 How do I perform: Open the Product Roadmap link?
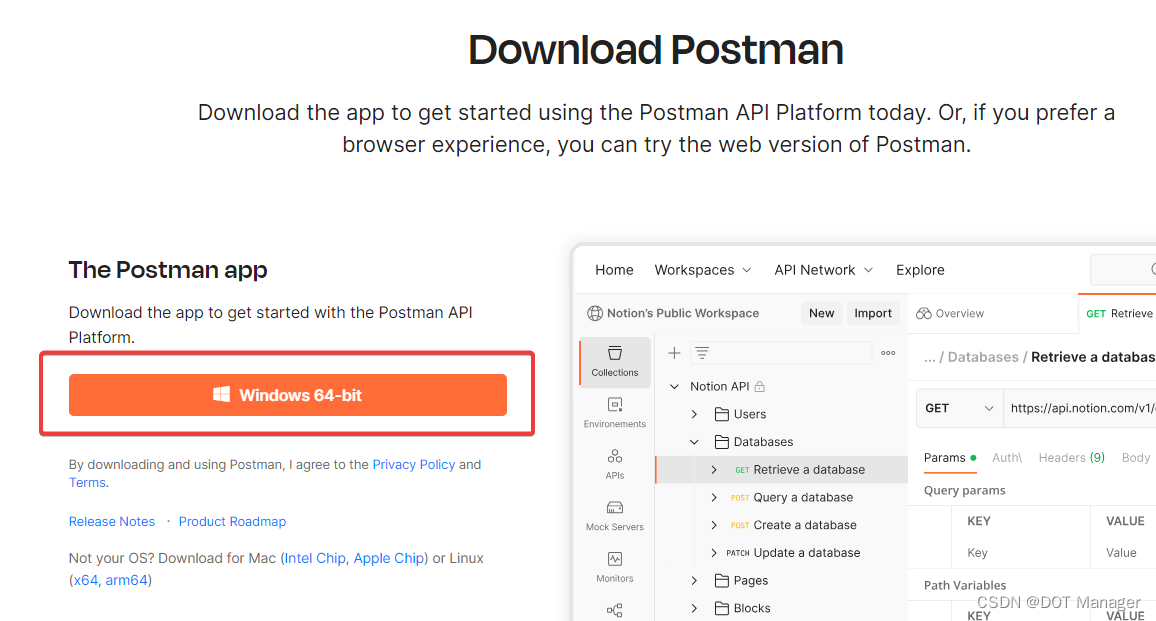232,521
